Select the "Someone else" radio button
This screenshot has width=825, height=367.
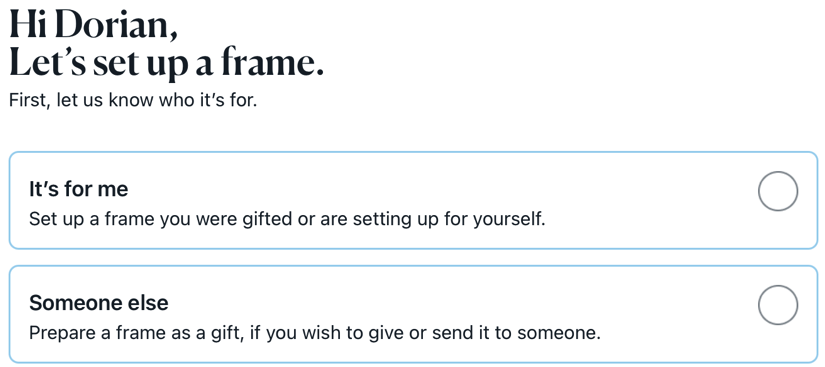tap(778, 305)
